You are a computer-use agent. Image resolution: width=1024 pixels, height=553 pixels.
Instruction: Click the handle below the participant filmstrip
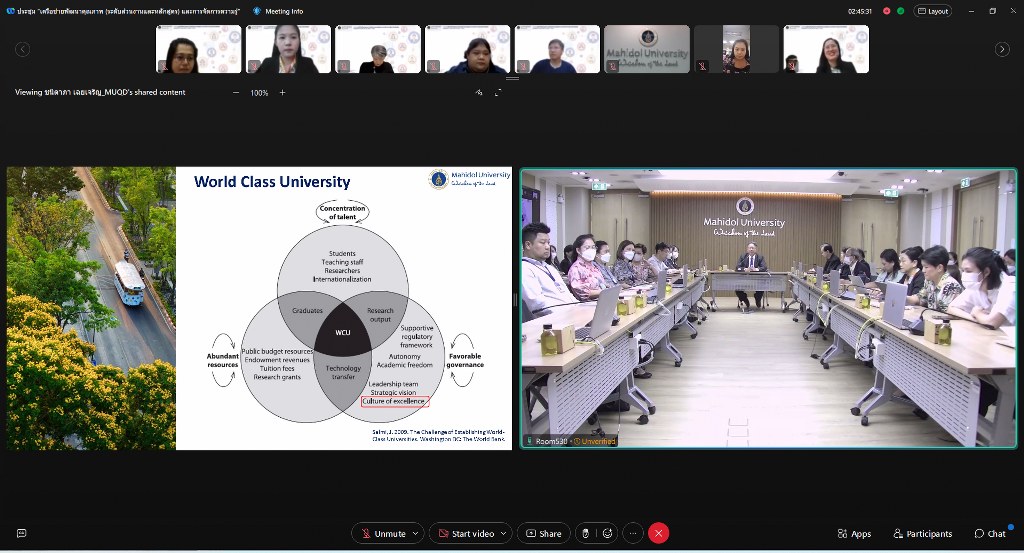coord(512,78)
